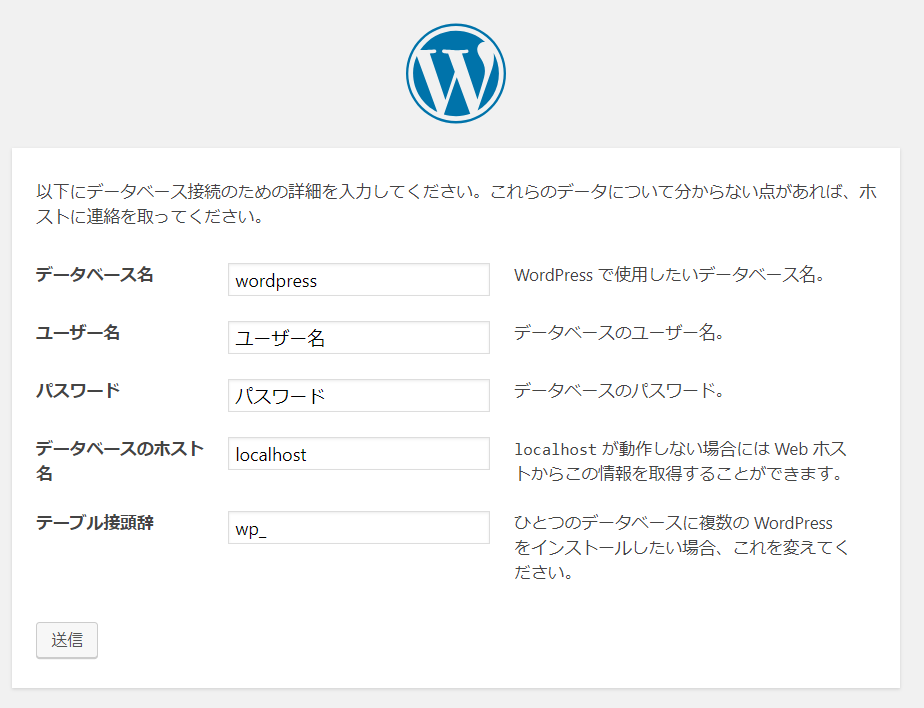Focus the localhost database host field
The height and width of the screenshot is (708, 924).
tap(359, 453)
